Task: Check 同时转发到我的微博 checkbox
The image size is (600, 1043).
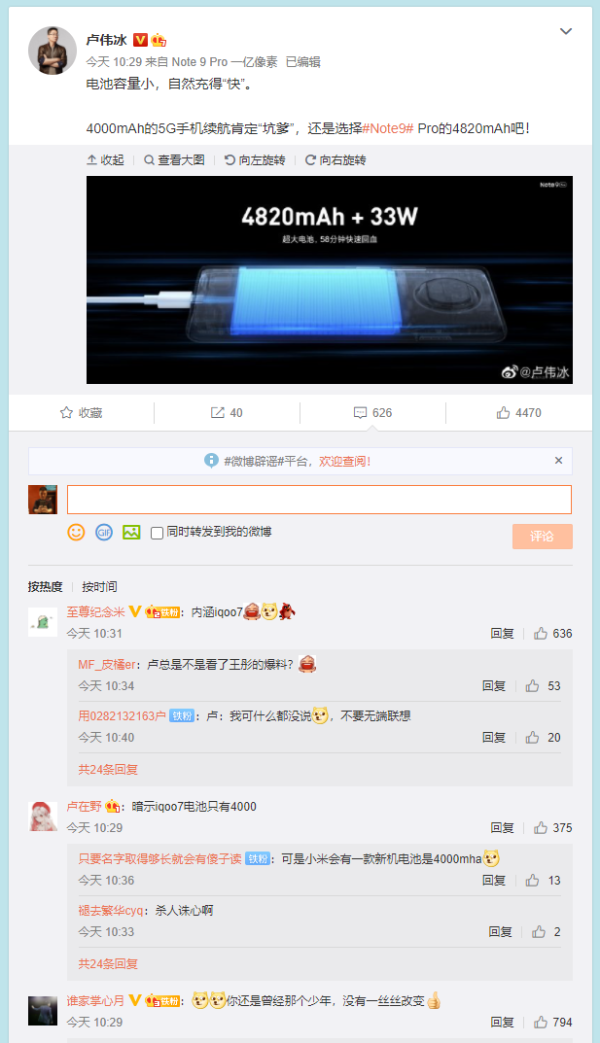Action: [157, 533]
